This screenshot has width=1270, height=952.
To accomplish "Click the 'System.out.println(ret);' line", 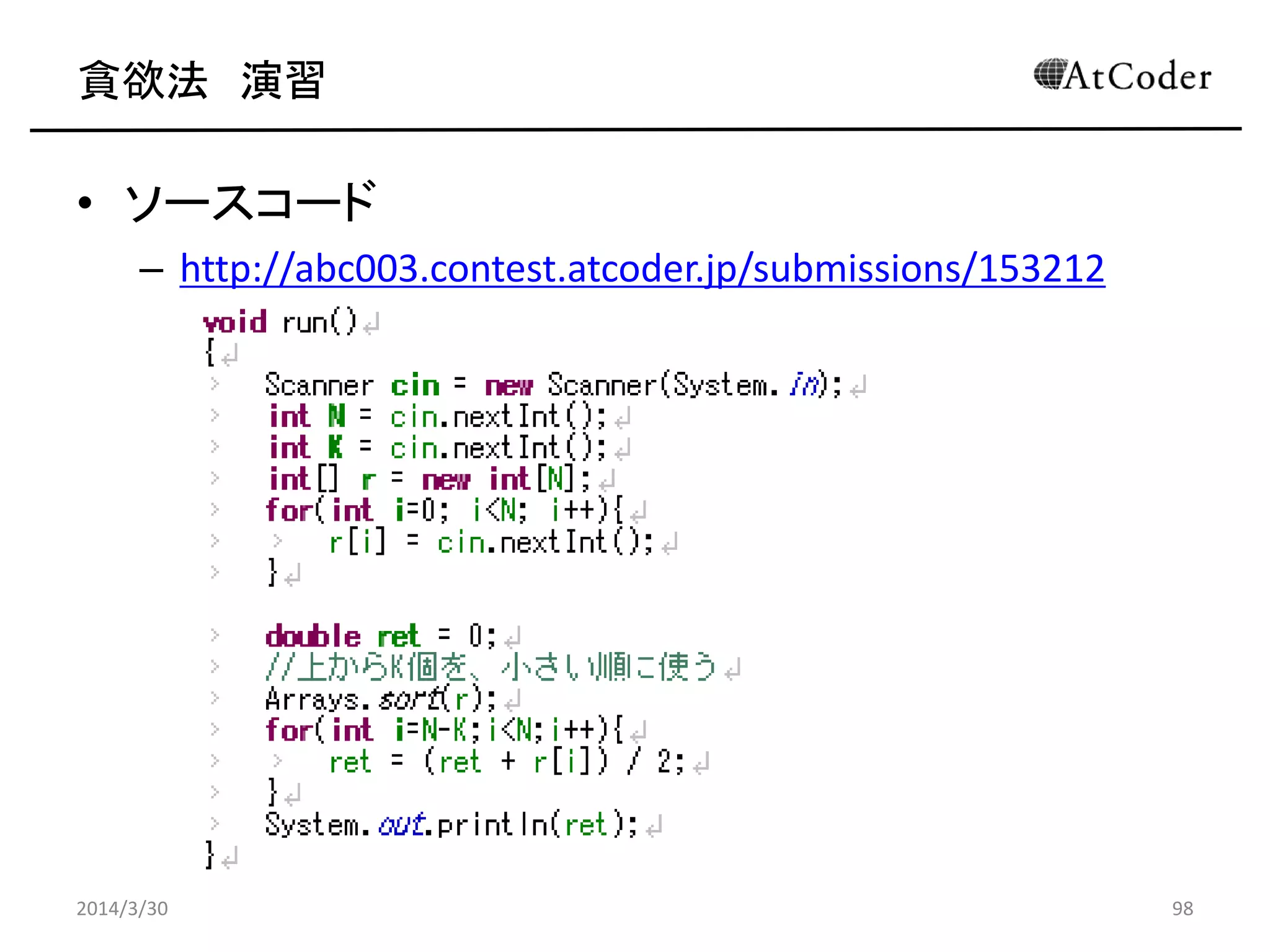I will point(451,825).
